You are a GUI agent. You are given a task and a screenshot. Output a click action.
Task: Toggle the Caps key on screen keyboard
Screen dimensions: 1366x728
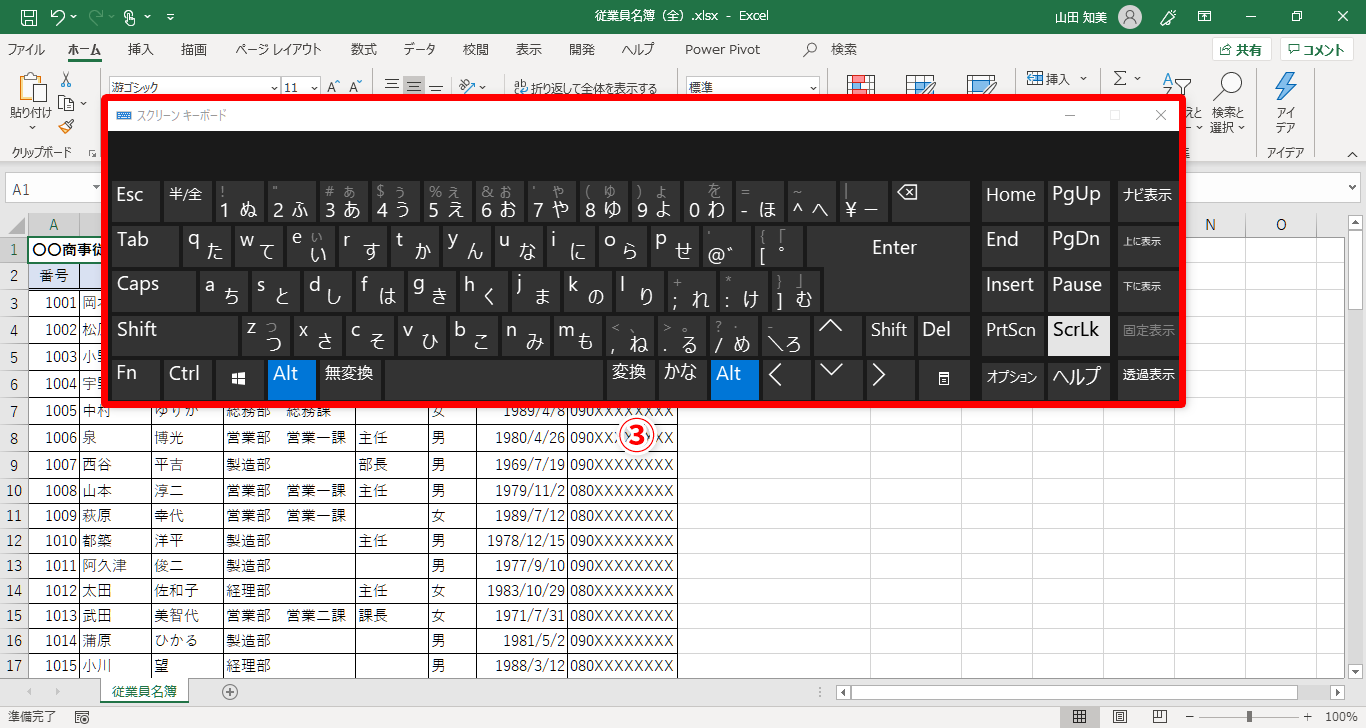click(x=155, y=290)
